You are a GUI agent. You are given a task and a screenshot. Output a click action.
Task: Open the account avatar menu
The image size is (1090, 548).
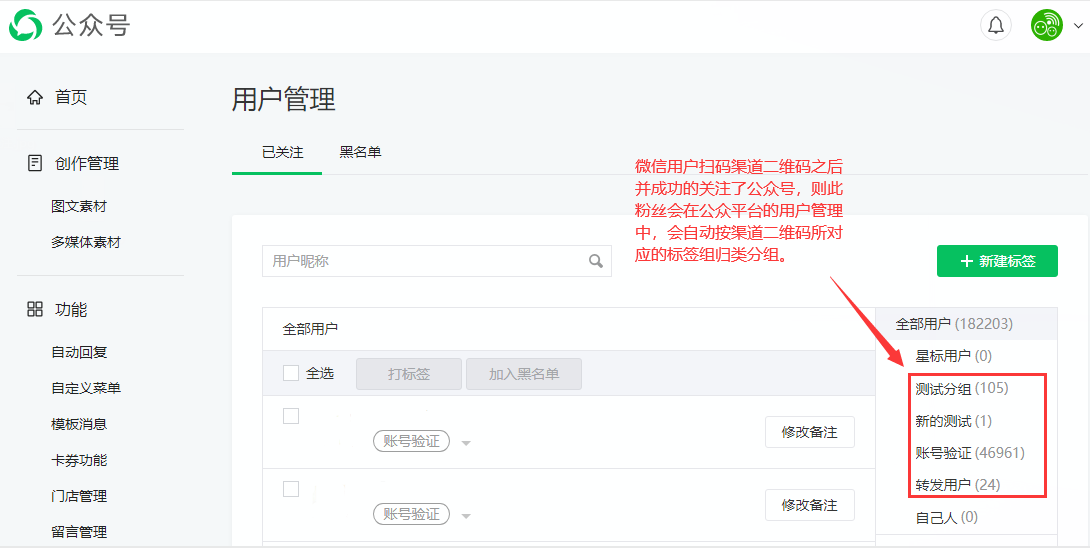1047,26
